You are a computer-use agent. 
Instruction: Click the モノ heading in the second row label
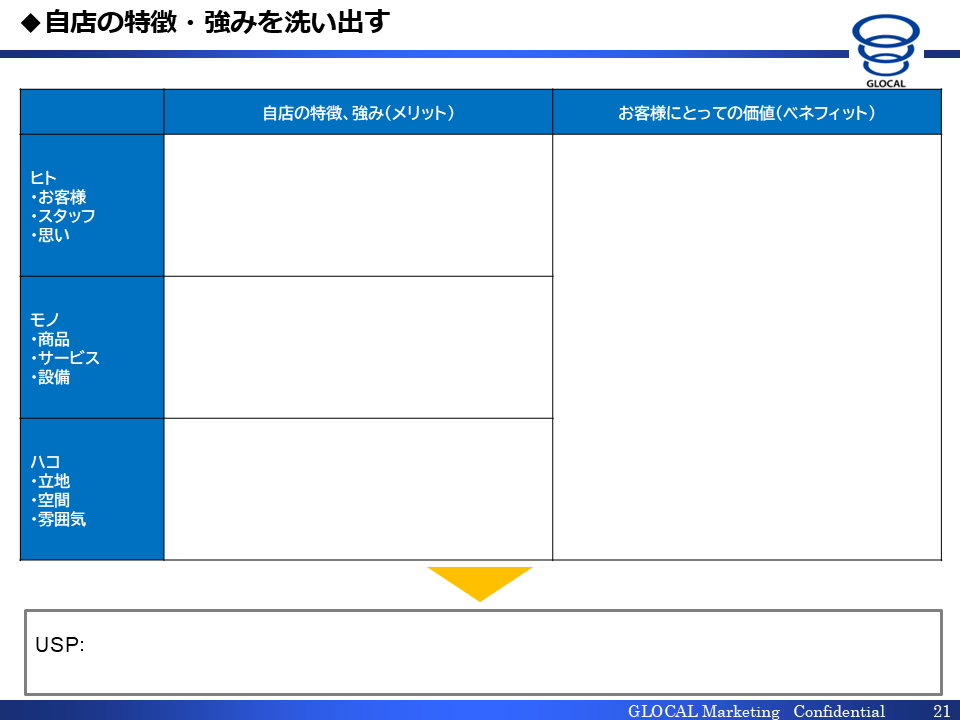(44, 320)
